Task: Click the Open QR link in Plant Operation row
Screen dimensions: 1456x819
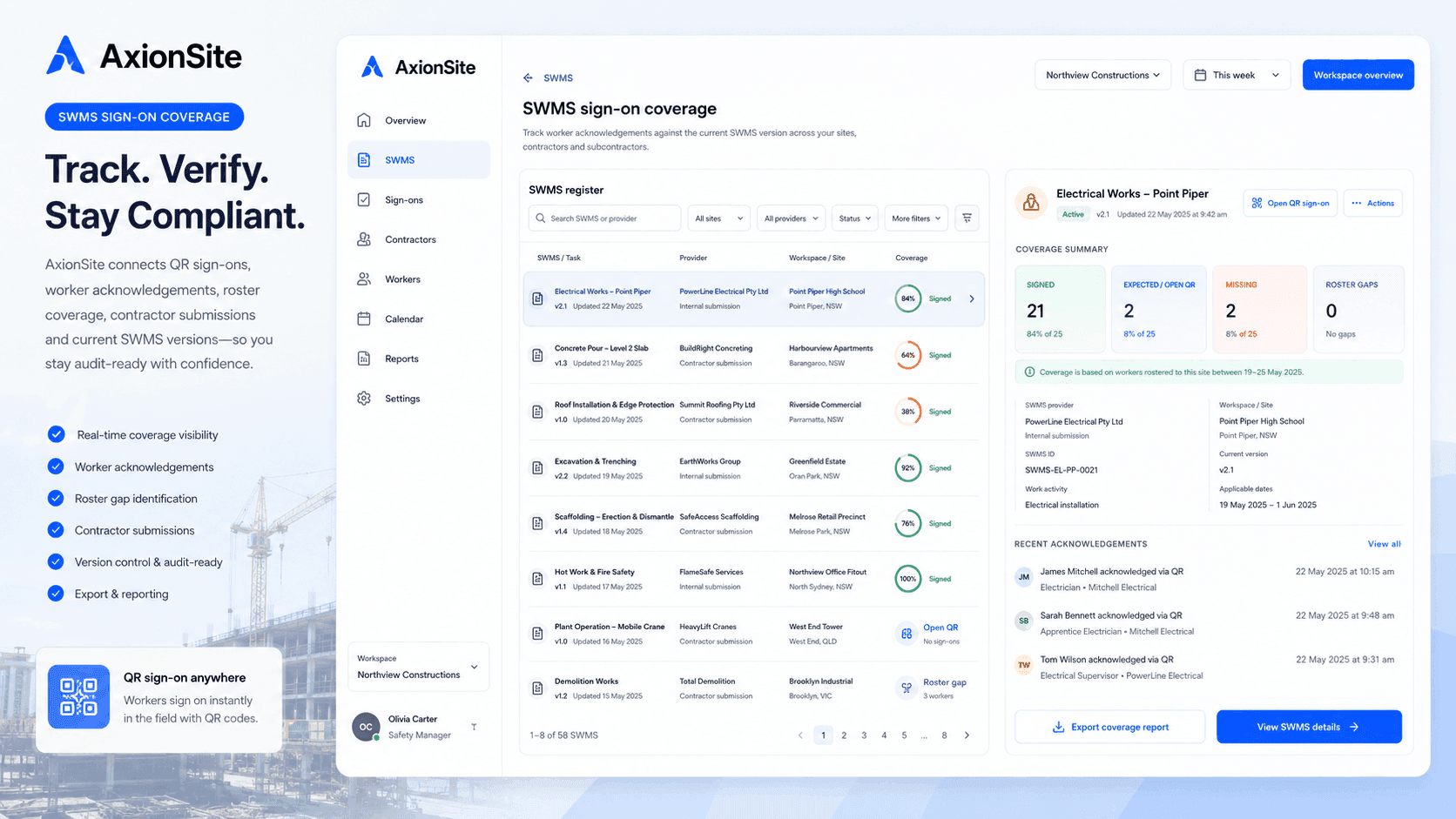Action: [940, 628]
